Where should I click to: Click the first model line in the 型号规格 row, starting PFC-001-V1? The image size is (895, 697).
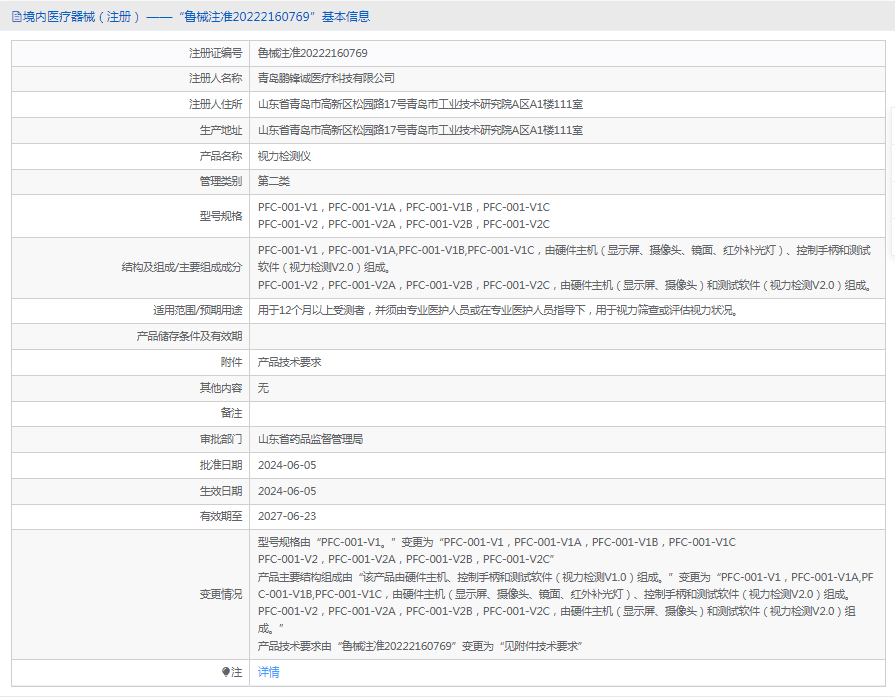tap(404, 207)
